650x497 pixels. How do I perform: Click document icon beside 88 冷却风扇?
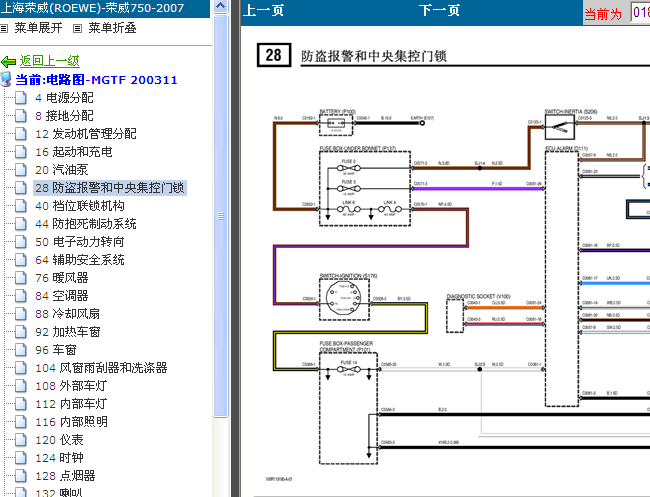(21, 314)
